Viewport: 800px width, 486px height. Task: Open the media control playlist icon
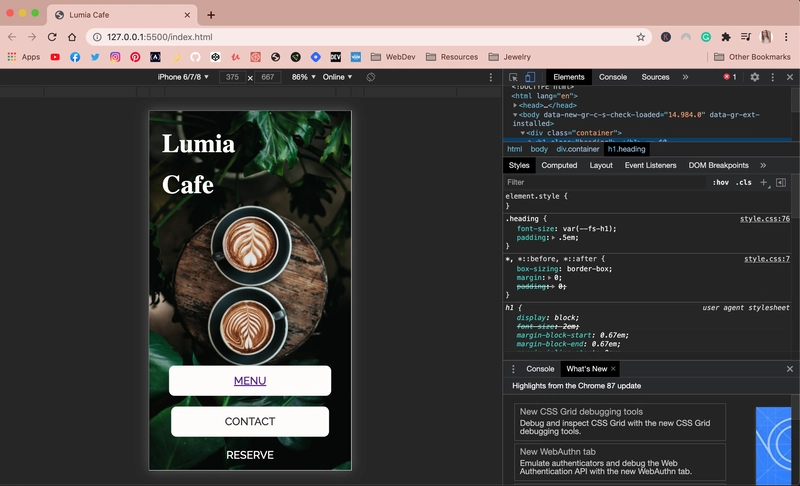tap(745, 37)
